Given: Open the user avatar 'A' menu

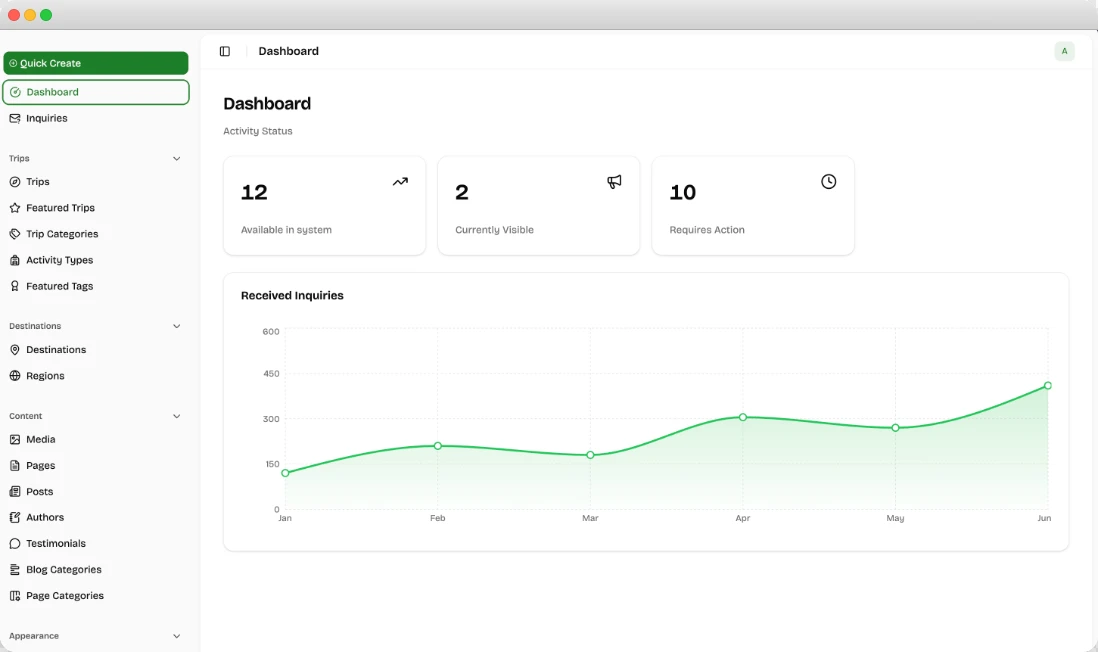Looking at the screenshot, I should 1064,51.
